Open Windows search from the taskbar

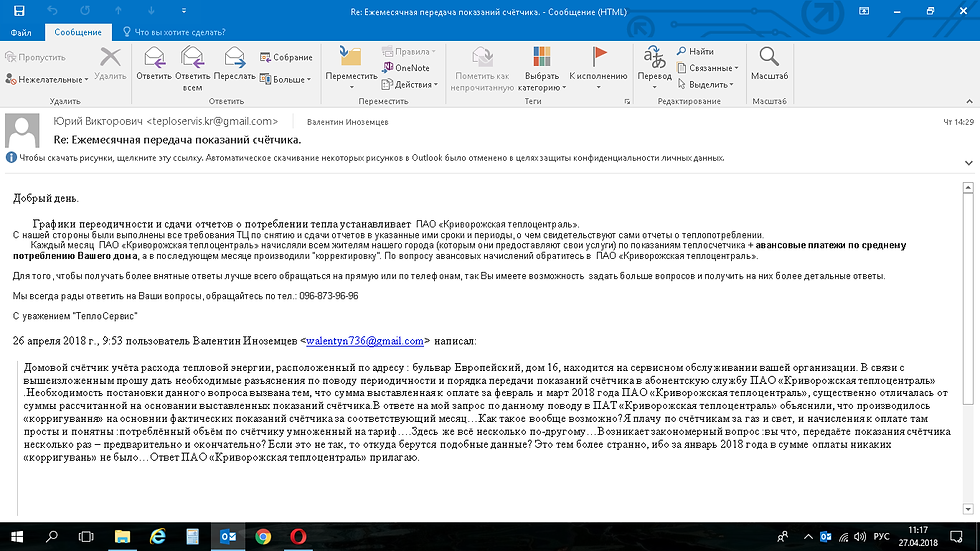click(52, 537)
